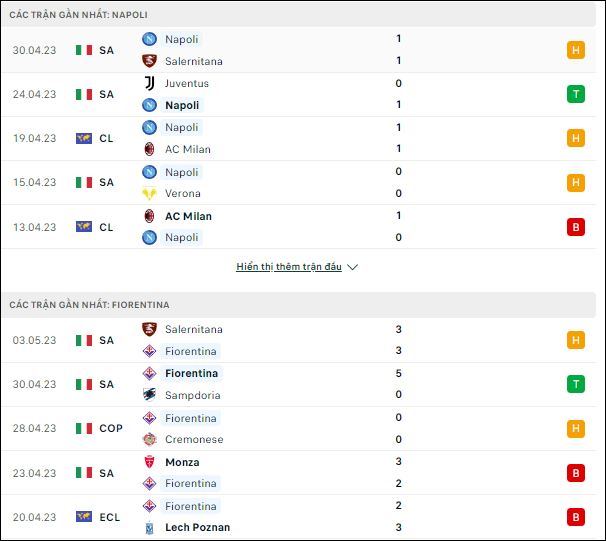
Task: Open the Lech Poznan team name
Action: coord(197,527)
